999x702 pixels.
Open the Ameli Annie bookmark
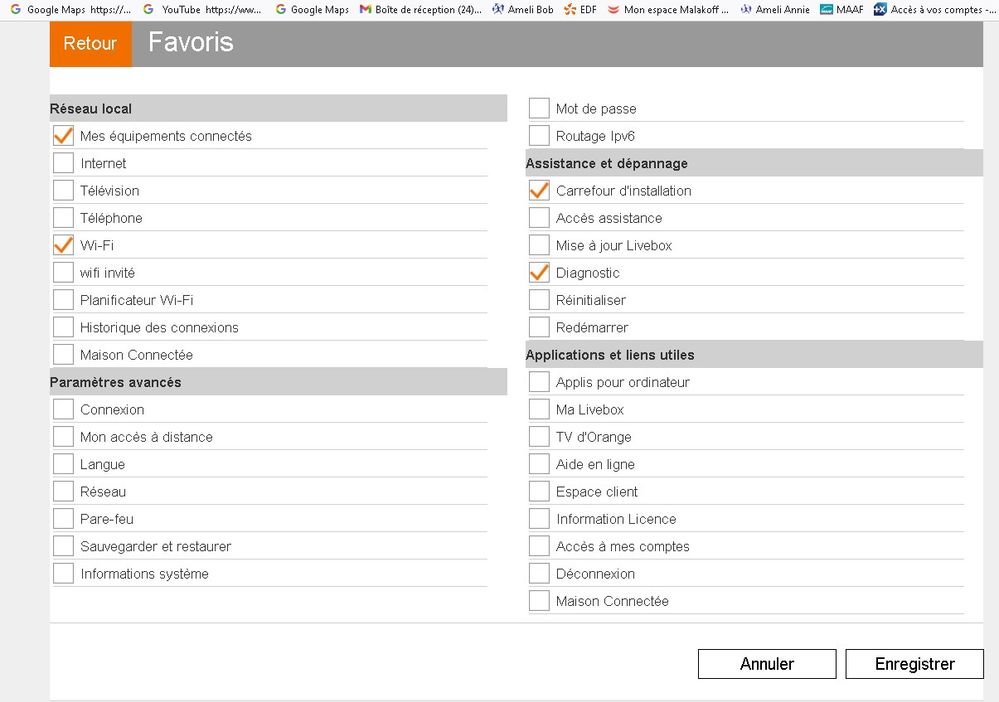(773, 9)
